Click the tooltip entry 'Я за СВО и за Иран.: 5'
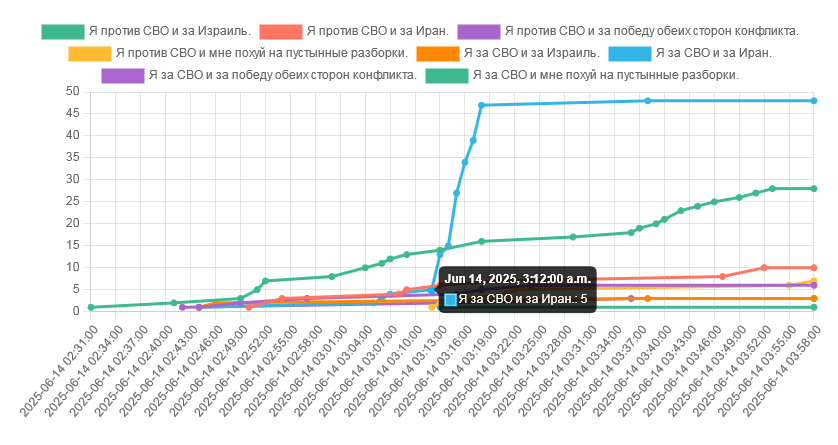Screen dimensions: 838x445 523,299
